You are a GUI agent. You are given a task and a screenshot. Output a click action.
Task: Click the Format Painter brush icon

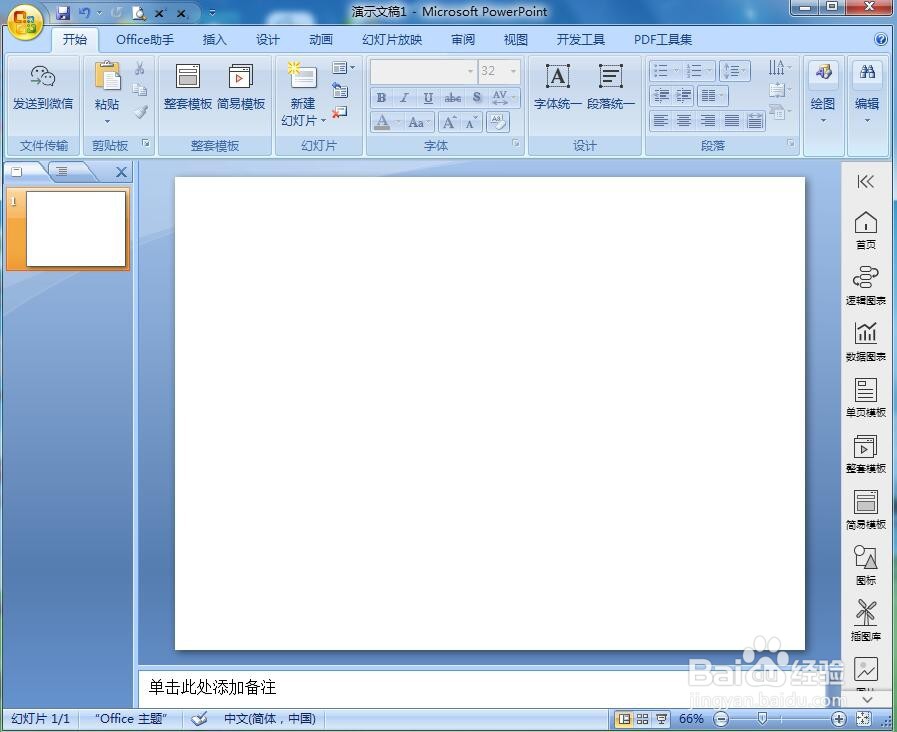[140, 112]
